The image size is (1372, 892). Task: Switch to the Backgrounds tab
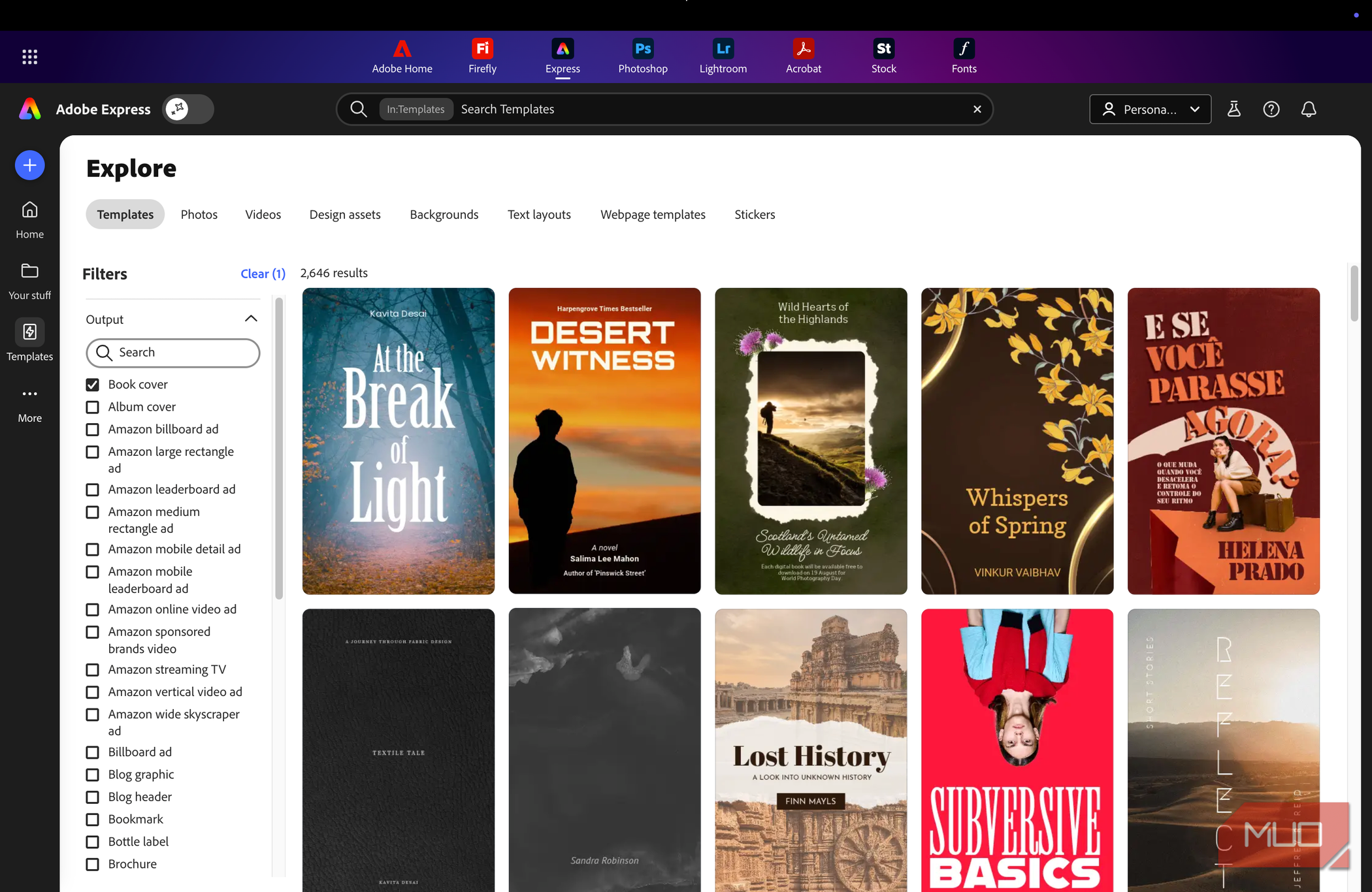(x=444, y=214)
